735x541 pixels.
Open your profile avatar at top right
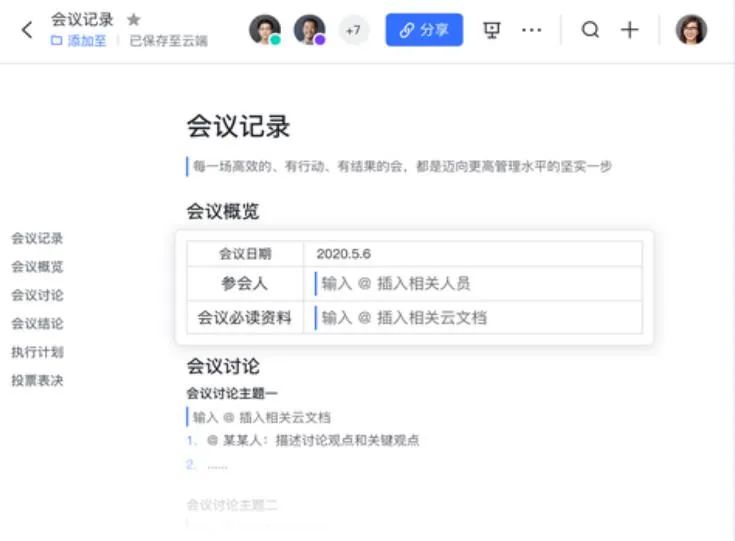(x=691, y=30)
